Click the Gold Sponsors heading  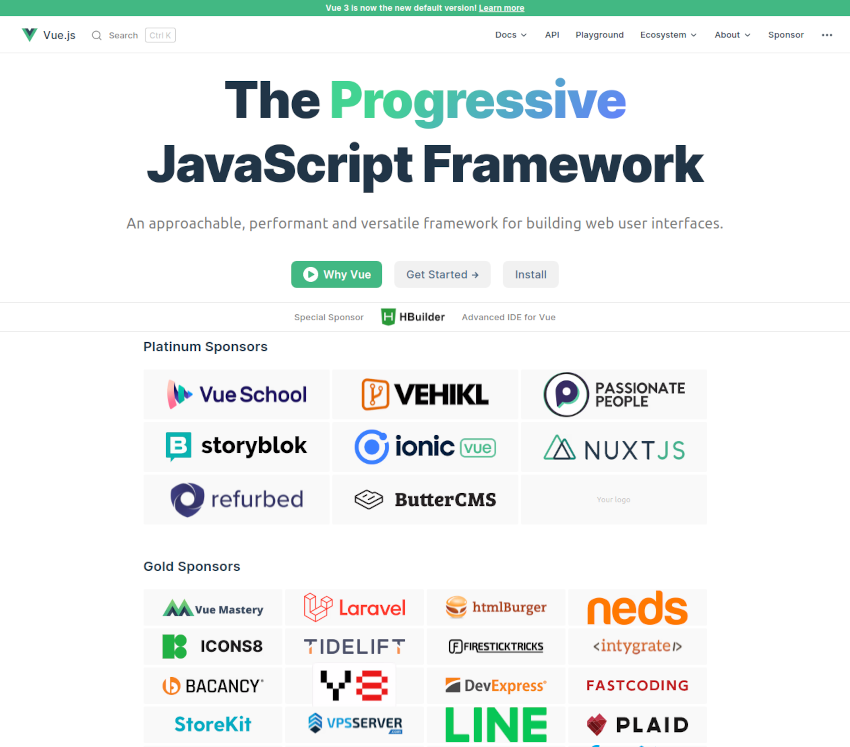(x=192, y=566)
